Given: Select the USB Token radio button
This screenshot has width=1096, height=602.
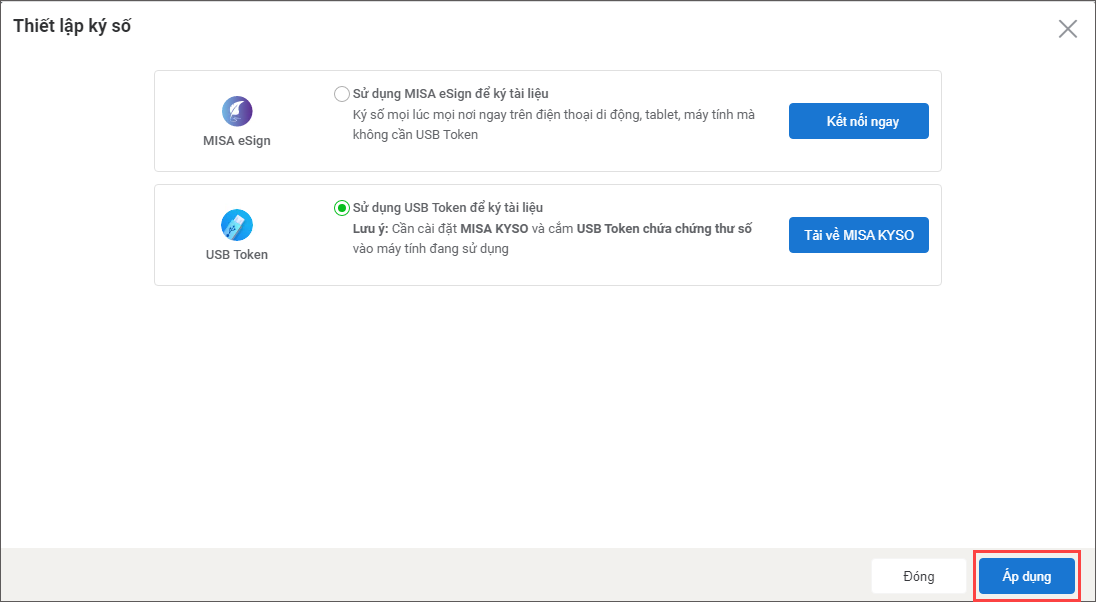Looking at the screenshot, I should click(342, 208).
